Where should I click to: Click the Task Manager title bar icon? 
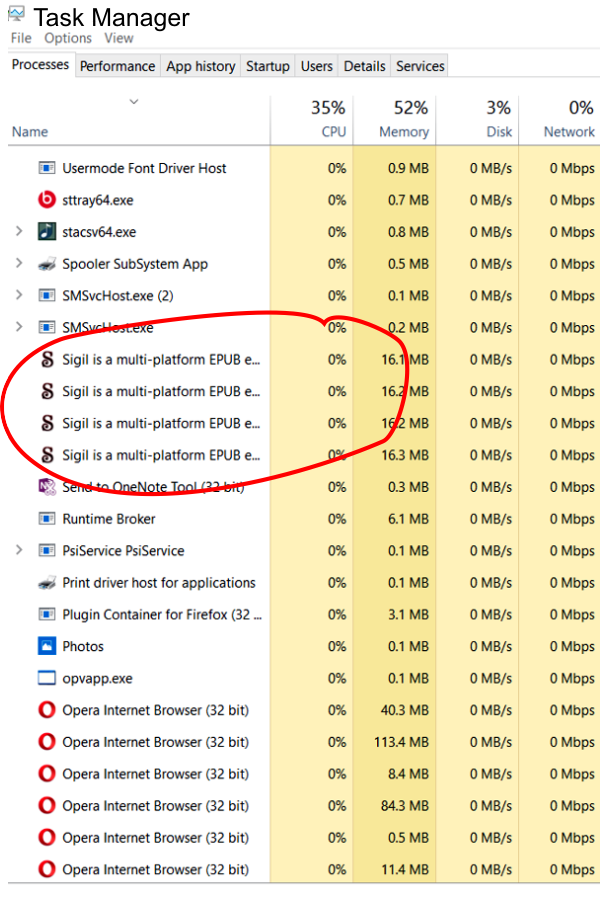(17, 15)
